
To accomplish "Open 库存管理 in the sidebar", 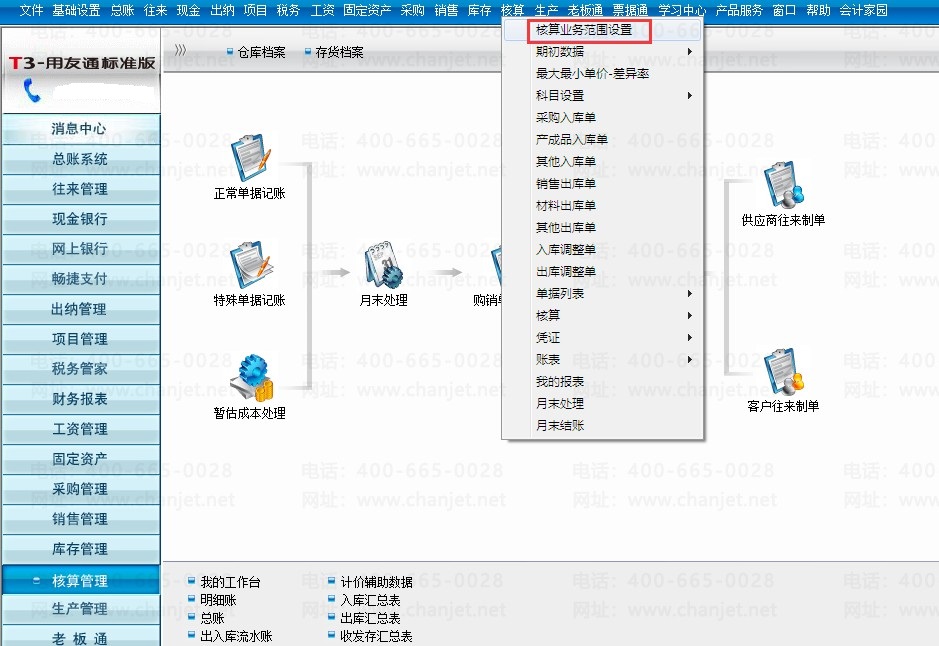I will pos(81,549).
